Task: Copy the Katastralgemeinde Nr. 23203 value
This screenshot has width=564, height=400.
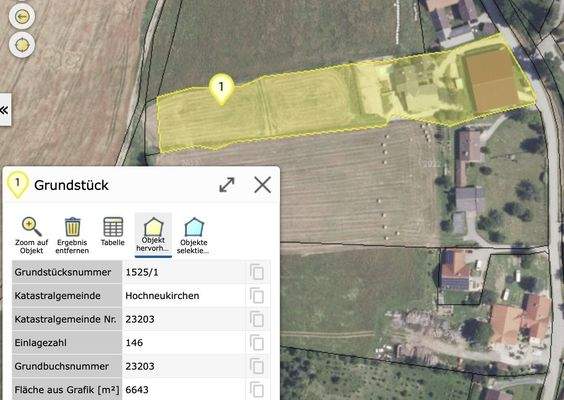Action: (x=256, y=319)
